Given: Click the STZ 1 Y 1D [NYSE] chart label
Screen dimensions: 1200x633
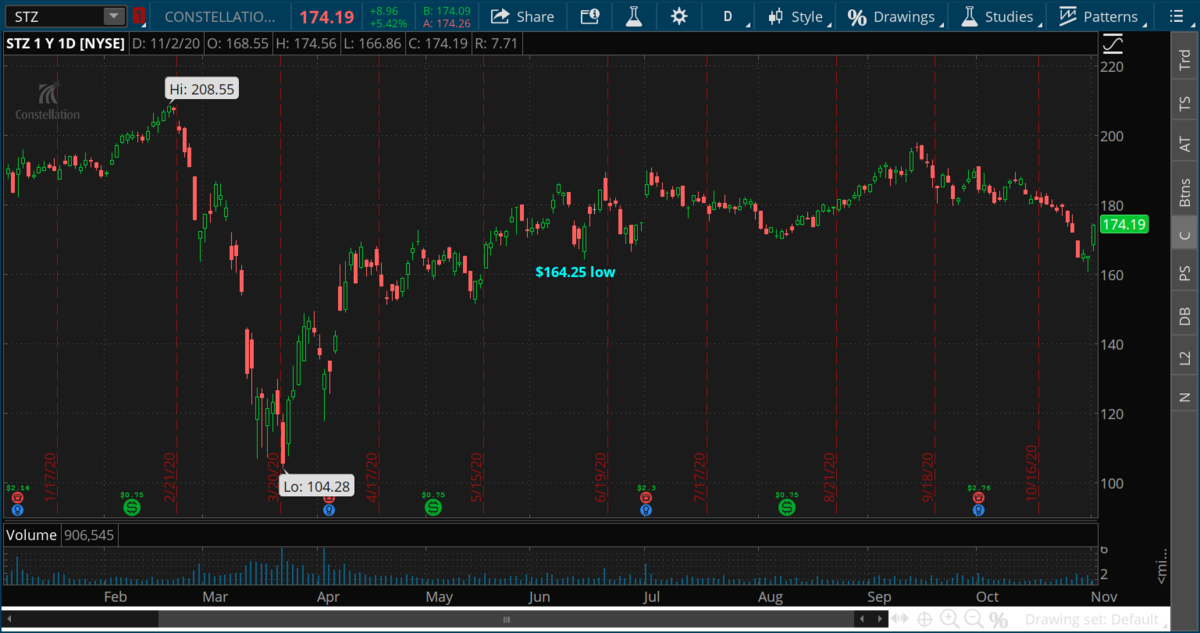Looking at the screenshot, I should coord(65,44).
